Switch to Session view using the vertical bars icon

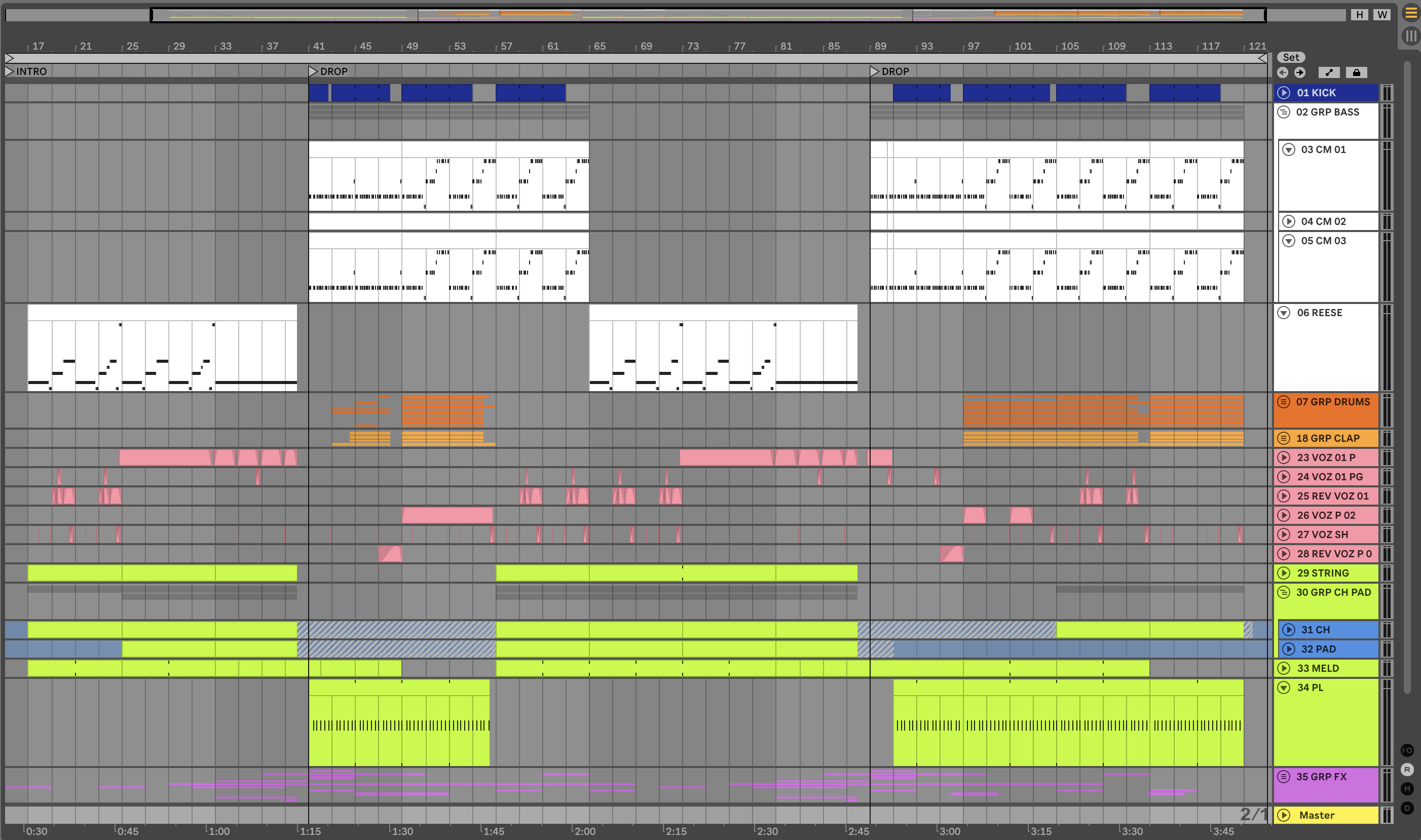pos(1411,37)
